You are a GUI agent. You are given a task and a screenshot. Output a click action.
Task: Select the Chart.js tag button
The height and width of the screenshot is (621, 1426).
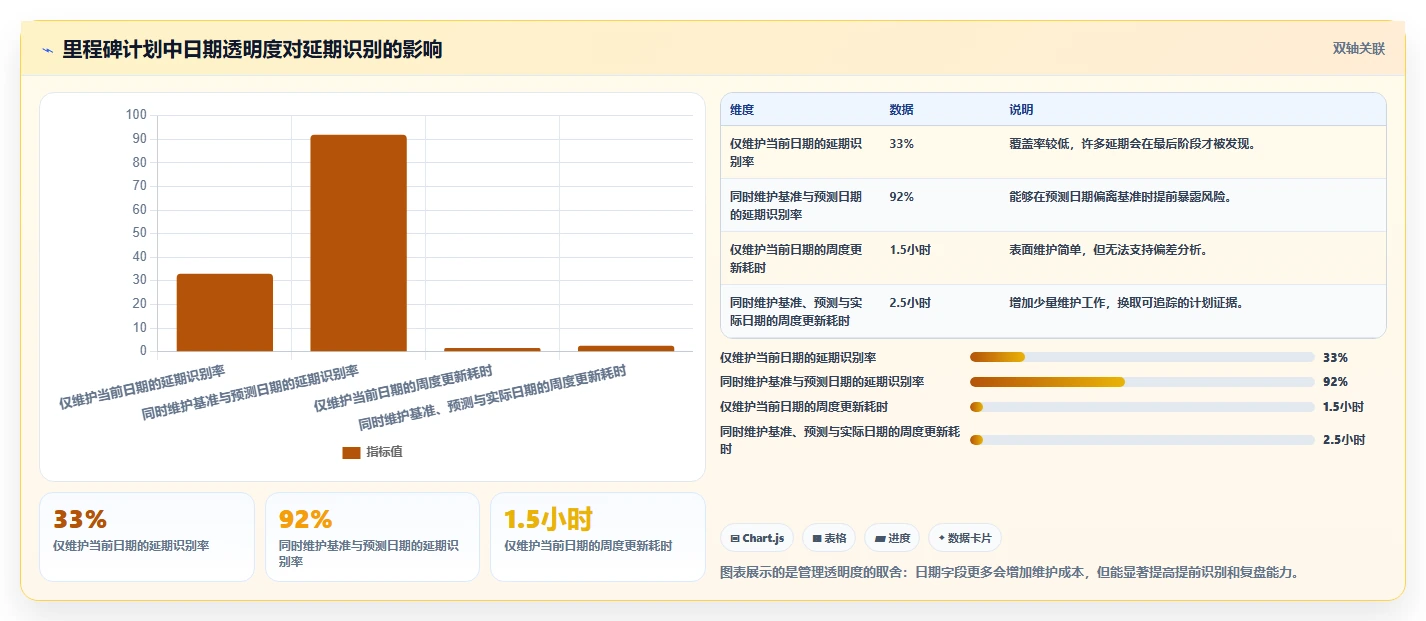tap(757, 538)
